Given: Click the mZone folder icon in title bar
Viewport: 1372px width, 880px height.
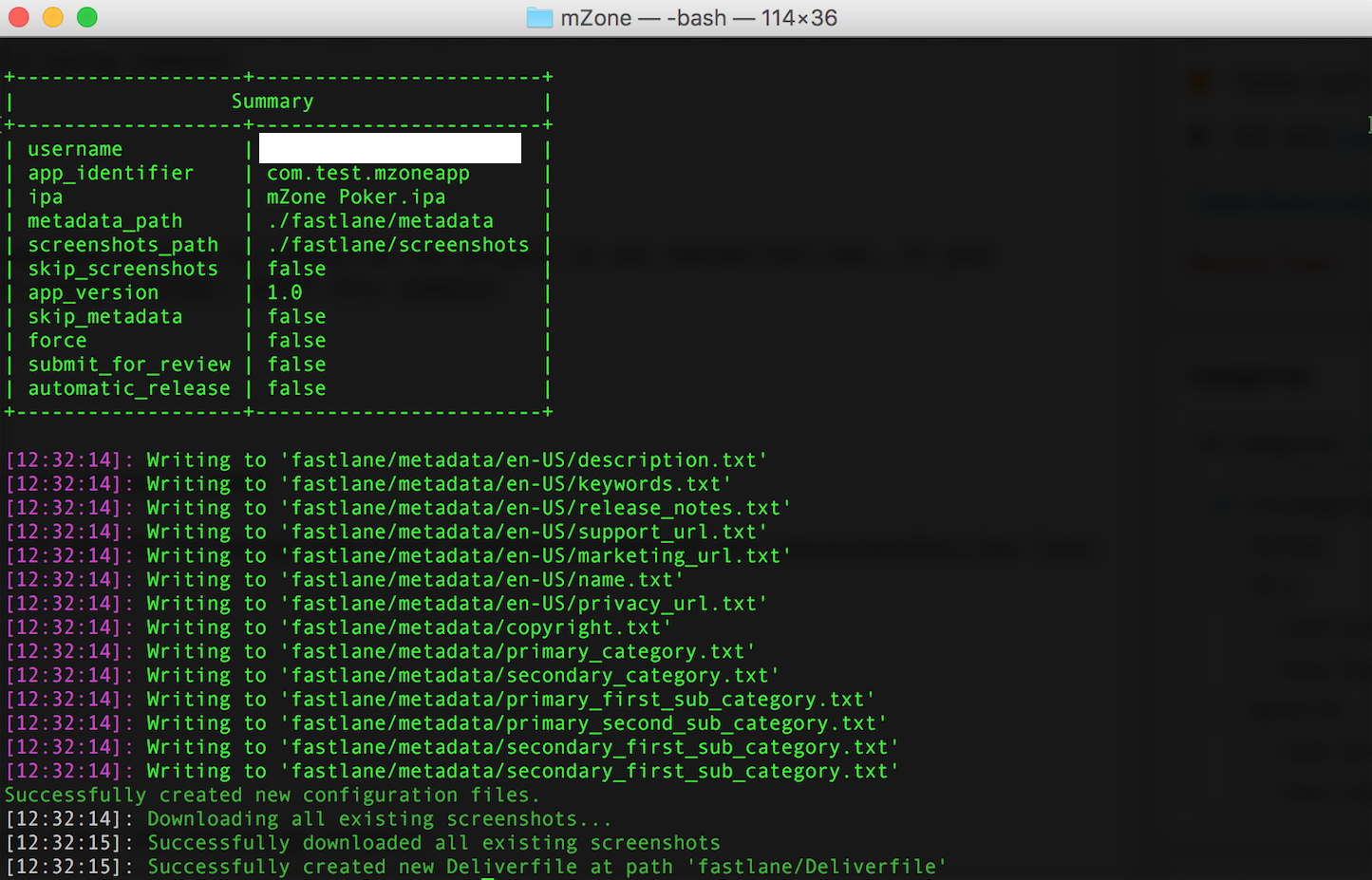Looking at the screenshot, I should coord(539,18).
